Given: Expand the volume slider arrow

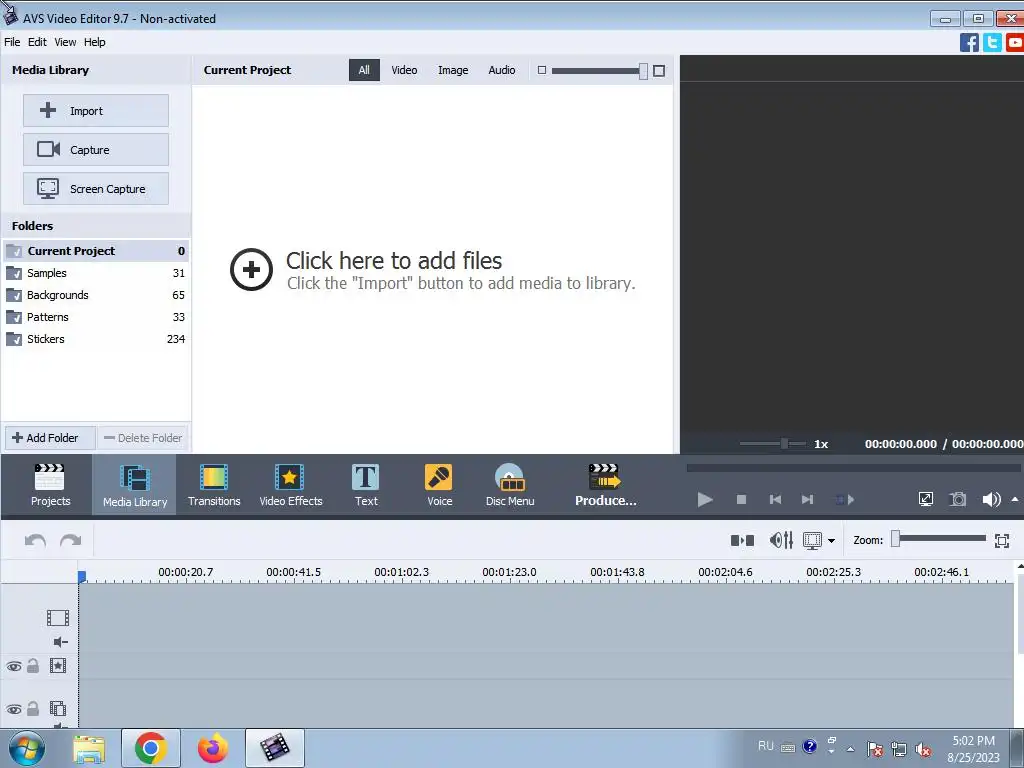Looking at the screenshot, I should click(x=1015, y=500).
